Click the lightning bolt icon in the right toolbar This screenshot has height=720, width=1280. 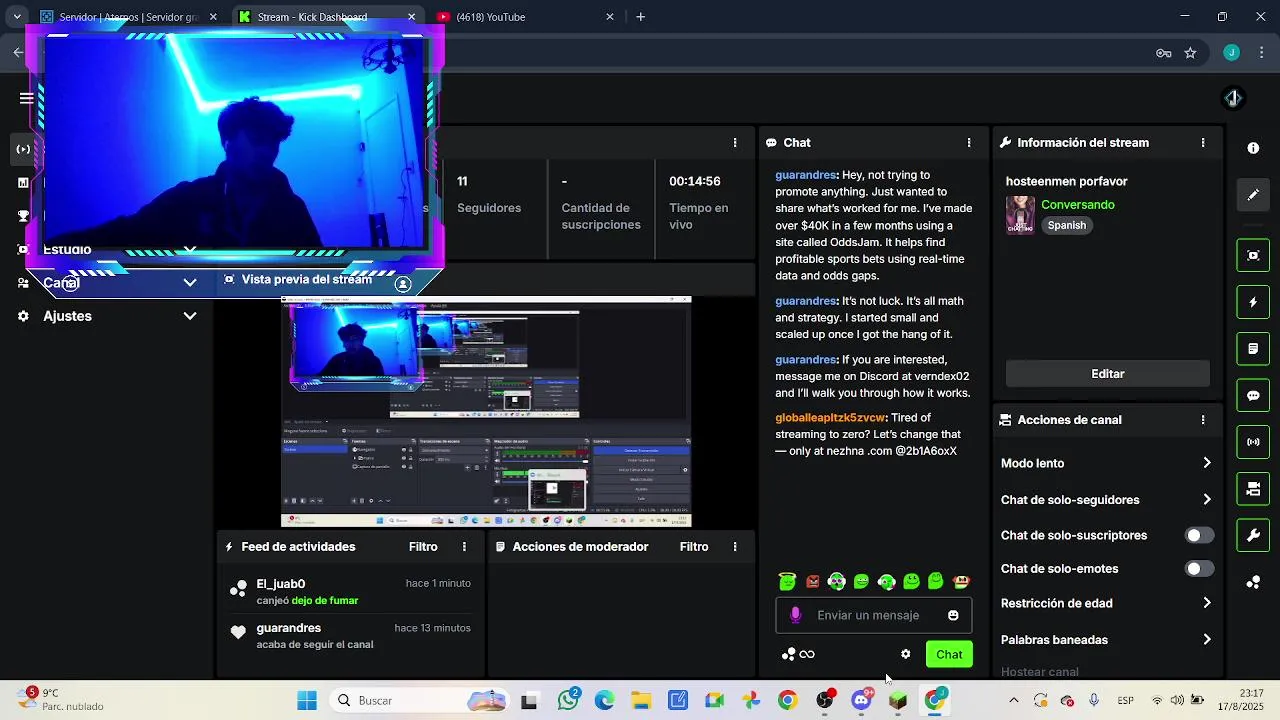1253,302
